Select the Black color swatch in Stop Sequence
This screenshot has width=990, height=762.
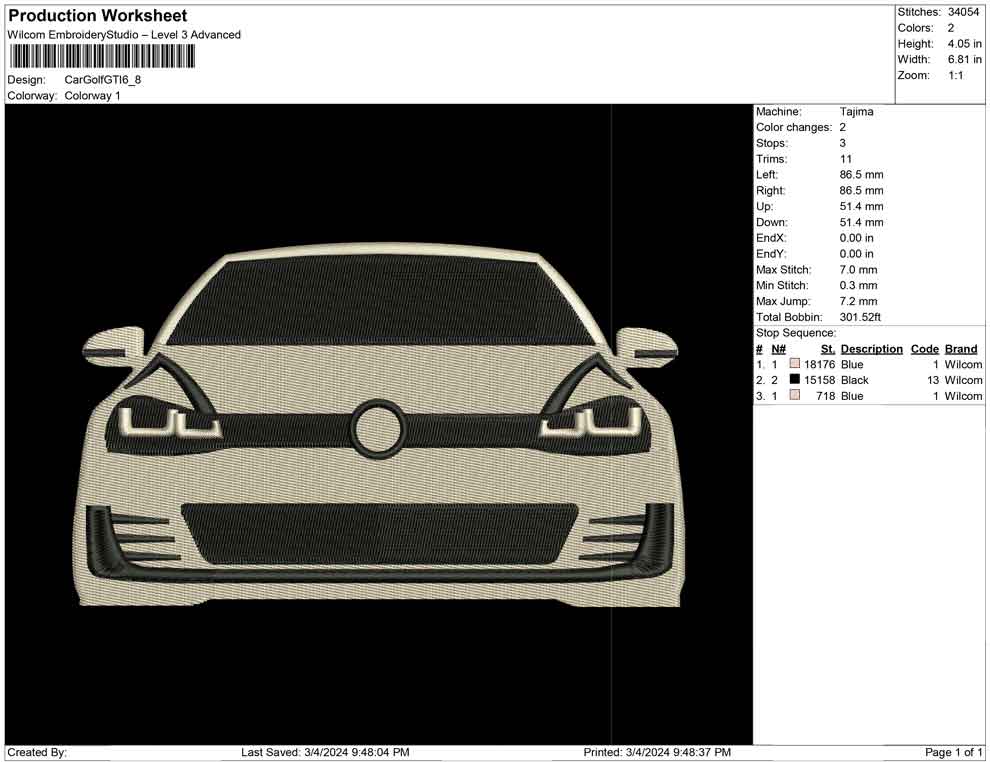coord(795,380)
